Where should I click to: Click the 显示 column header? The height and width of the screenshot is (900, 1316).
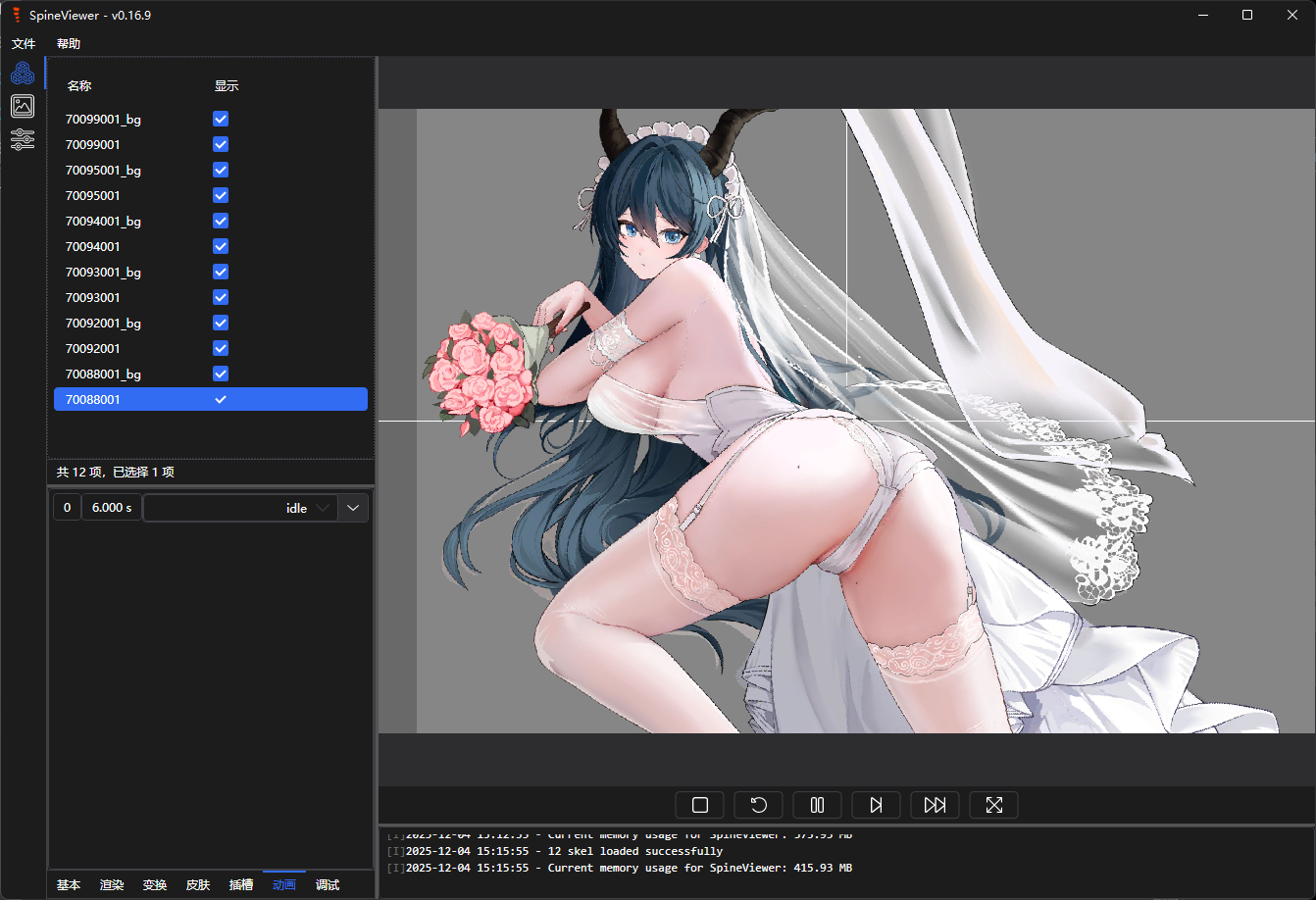227,86
